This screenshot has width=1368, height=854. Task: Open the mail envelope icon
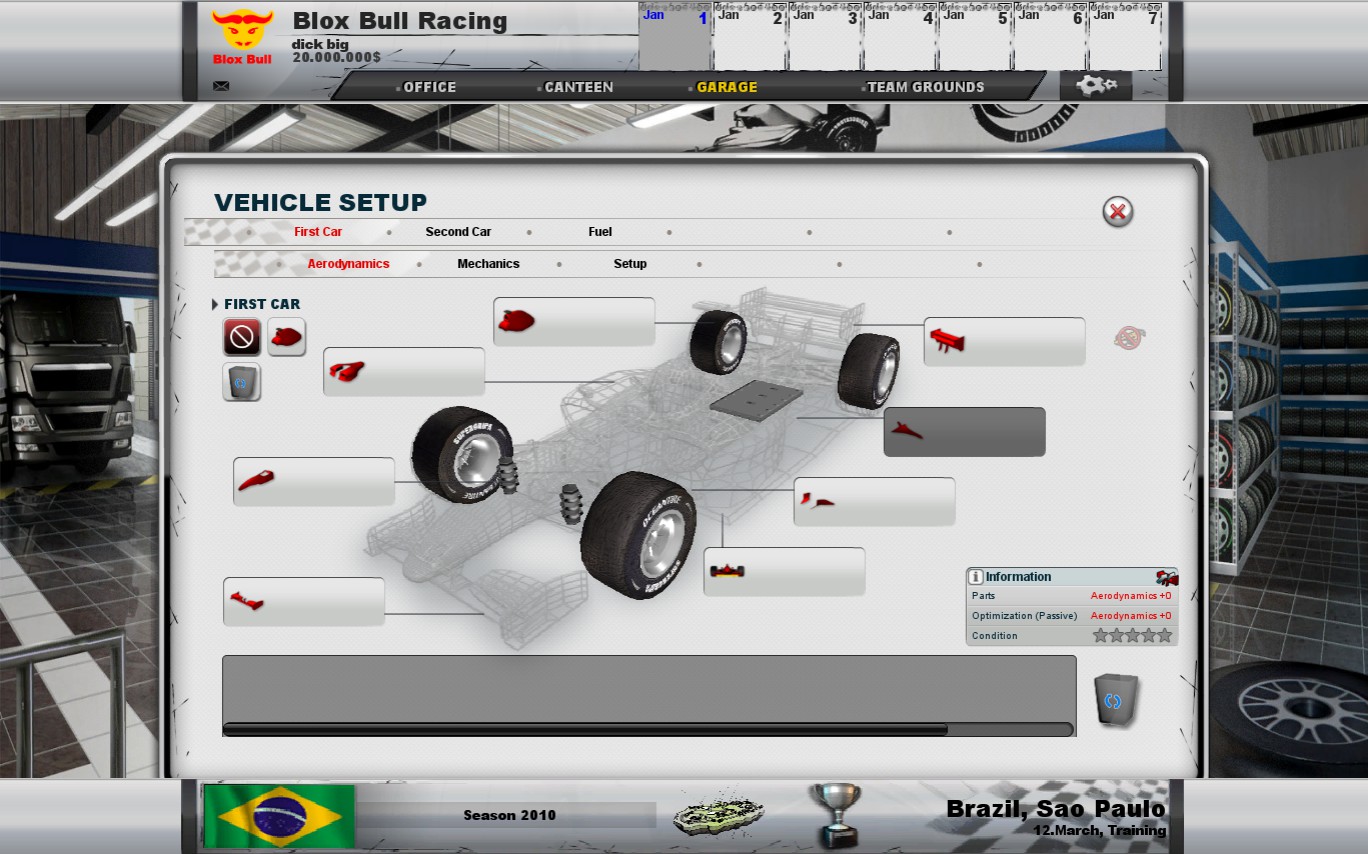point(221,86)
